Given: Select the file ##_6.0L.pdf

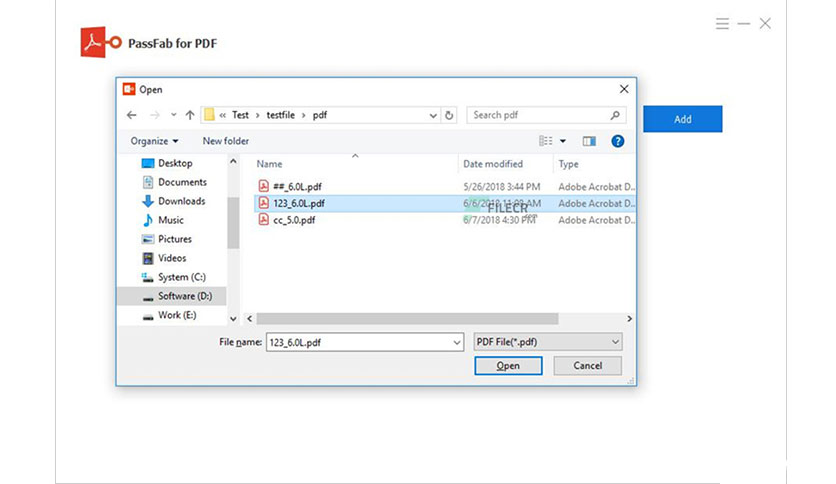Looking at the screenshot, I should (297, 187).
